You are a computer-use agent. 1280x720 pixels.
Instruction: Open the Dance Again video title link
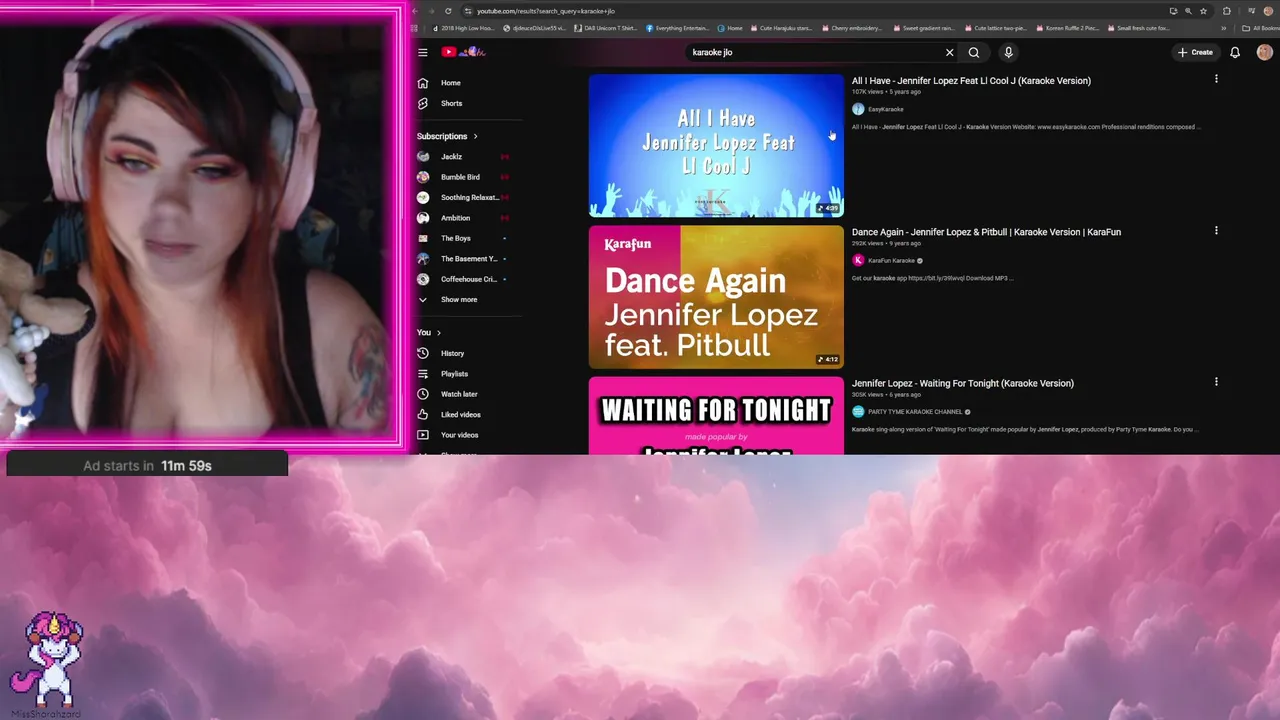(x=986, y=232)
